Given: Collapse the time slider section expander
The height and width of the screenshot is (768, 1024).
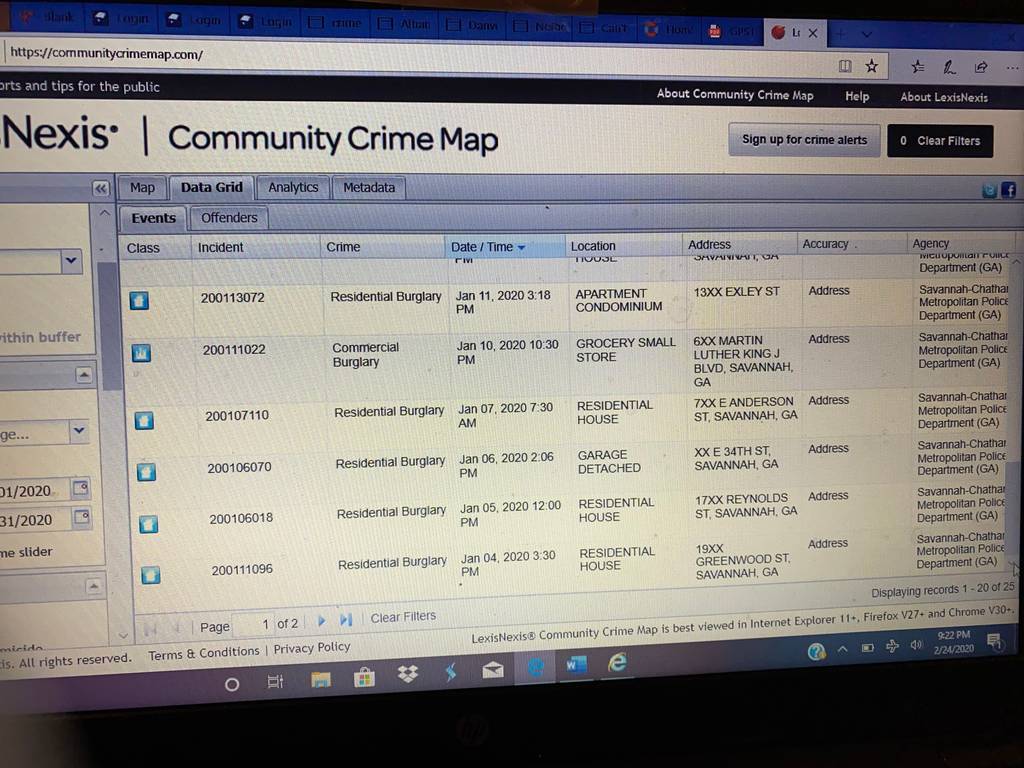Looking at the screenshot, I should click(93, 586).
